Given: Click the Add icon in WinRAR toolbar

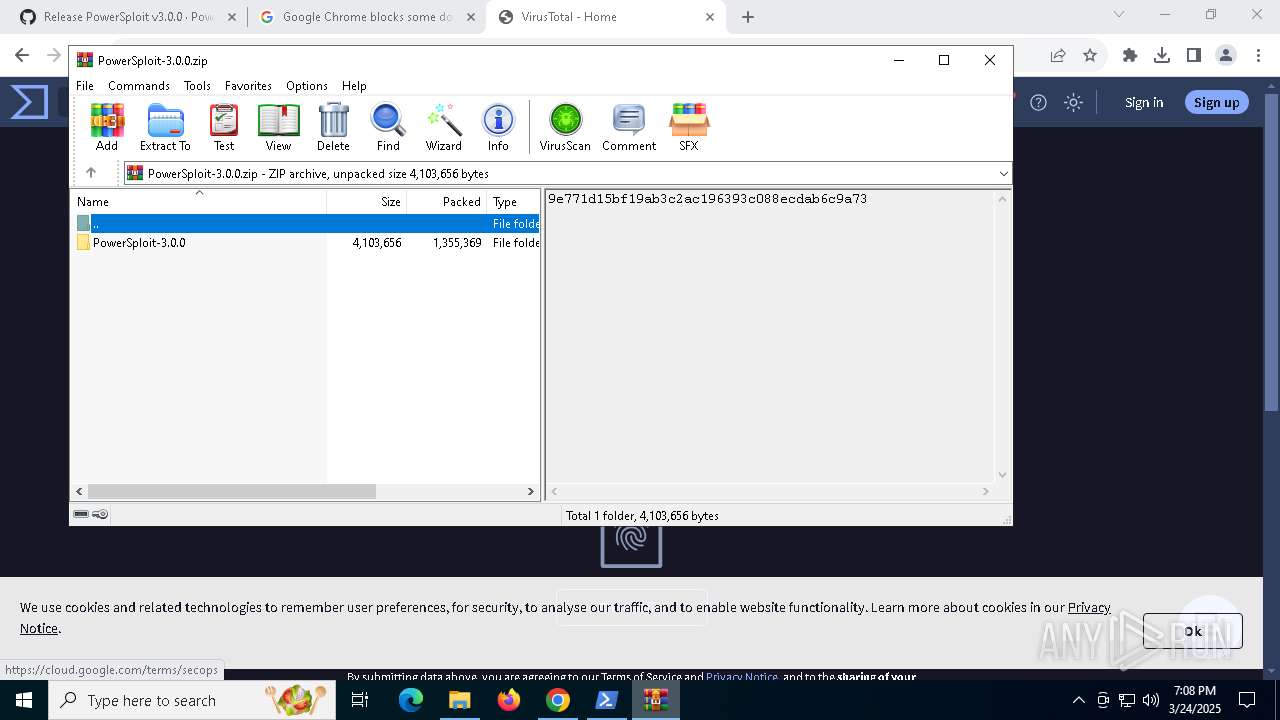Looking at the screenshot, I should click(x=107, y=127).
